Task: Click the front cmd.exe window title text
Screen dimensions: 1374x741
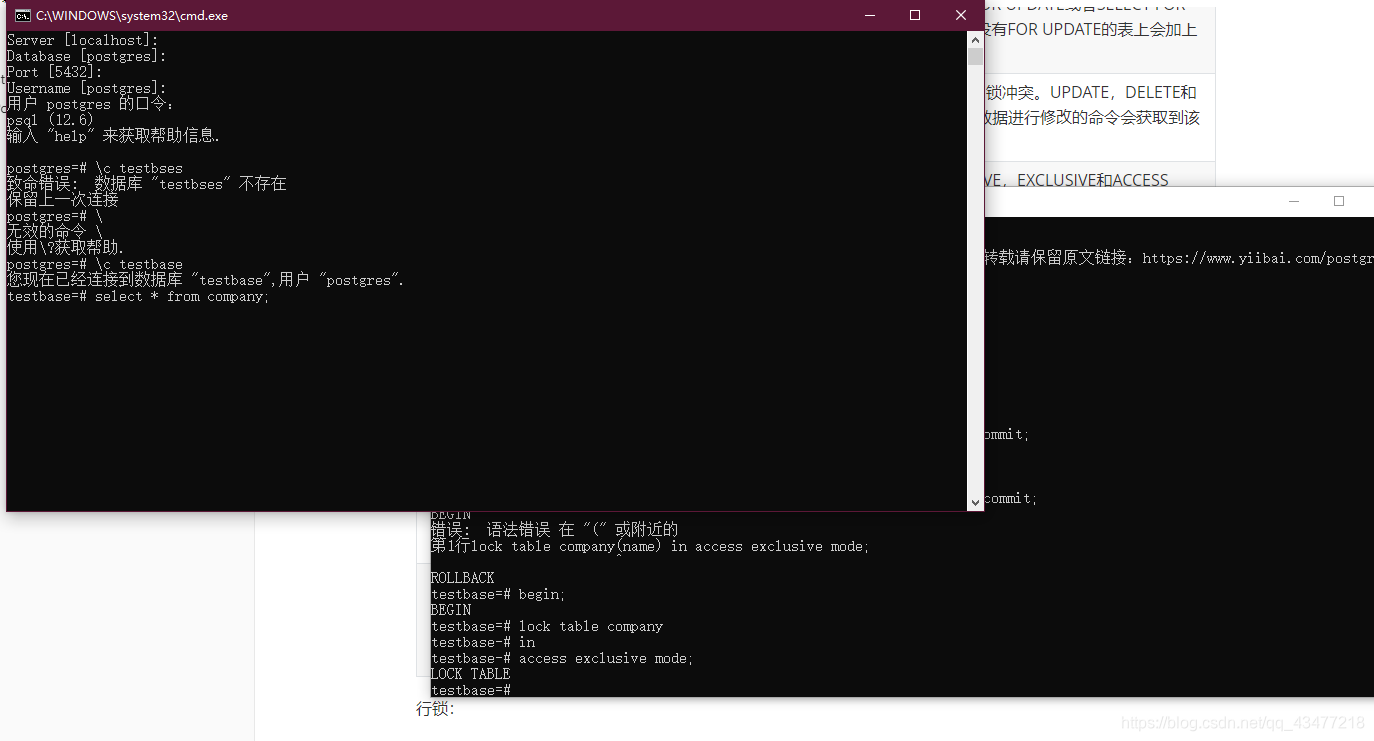Action: pyautogui.click(x=132, y=16)
